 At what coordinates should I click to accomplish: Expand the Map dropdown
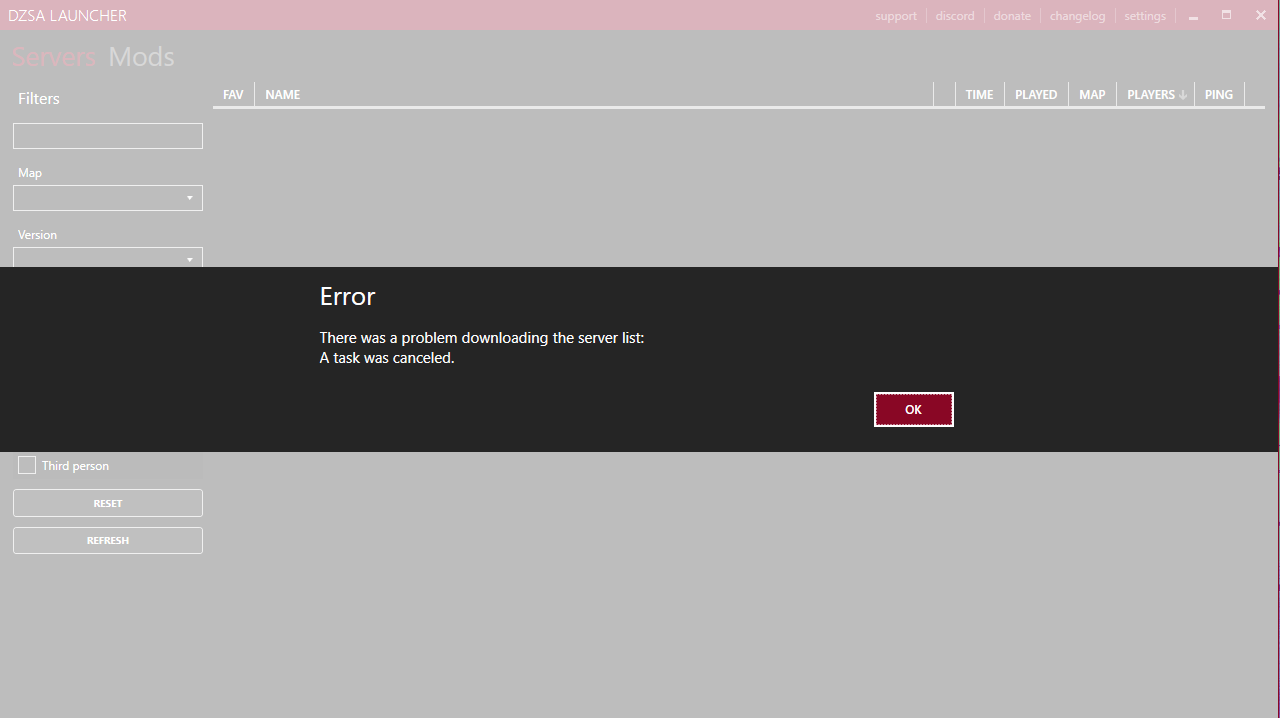pos(108,198)
